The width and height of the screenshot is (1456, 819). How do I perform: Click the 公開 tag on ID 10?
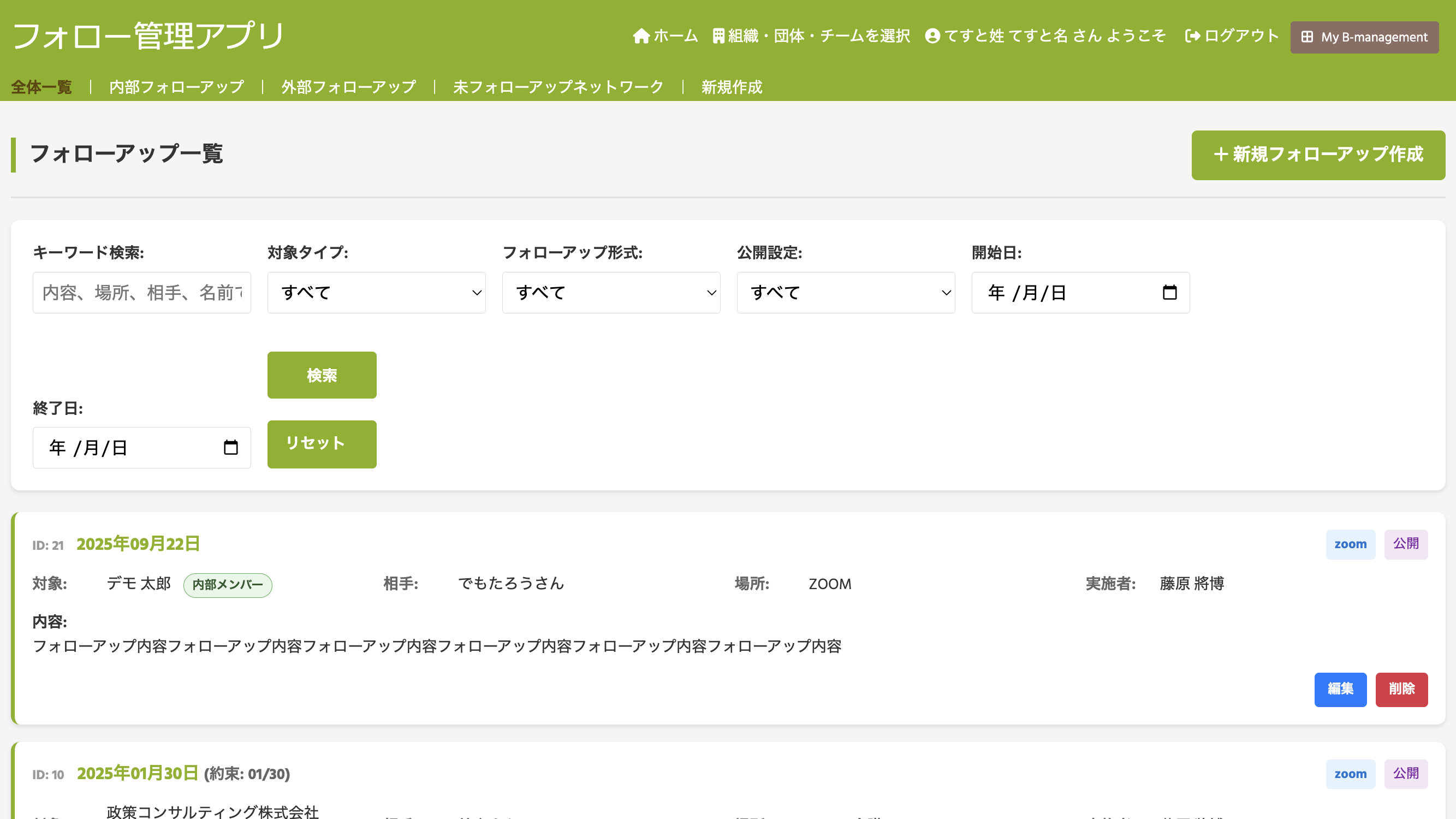(x=1406, y=774)
